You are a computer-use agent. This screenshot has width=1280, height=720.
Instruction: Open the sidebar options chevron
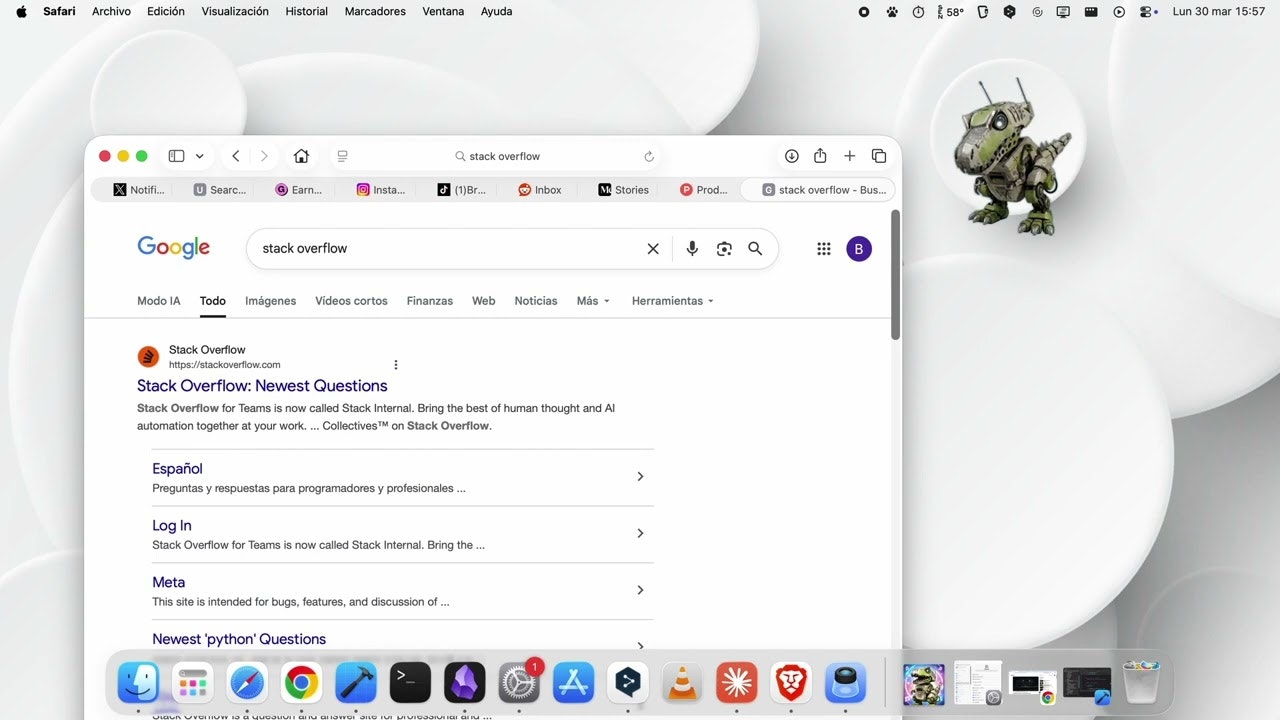click(x=200, y=156)
